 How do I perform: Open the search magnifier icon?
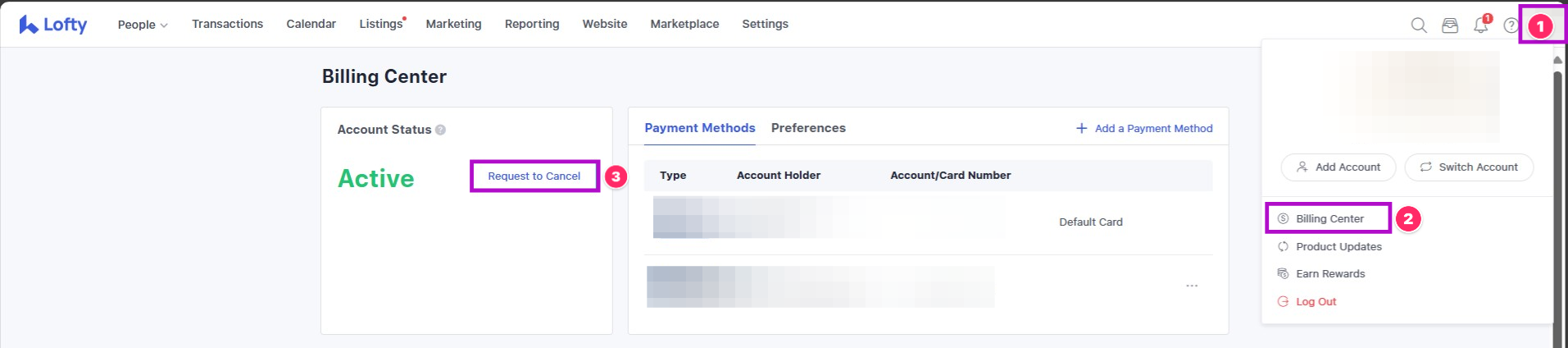1418,25
